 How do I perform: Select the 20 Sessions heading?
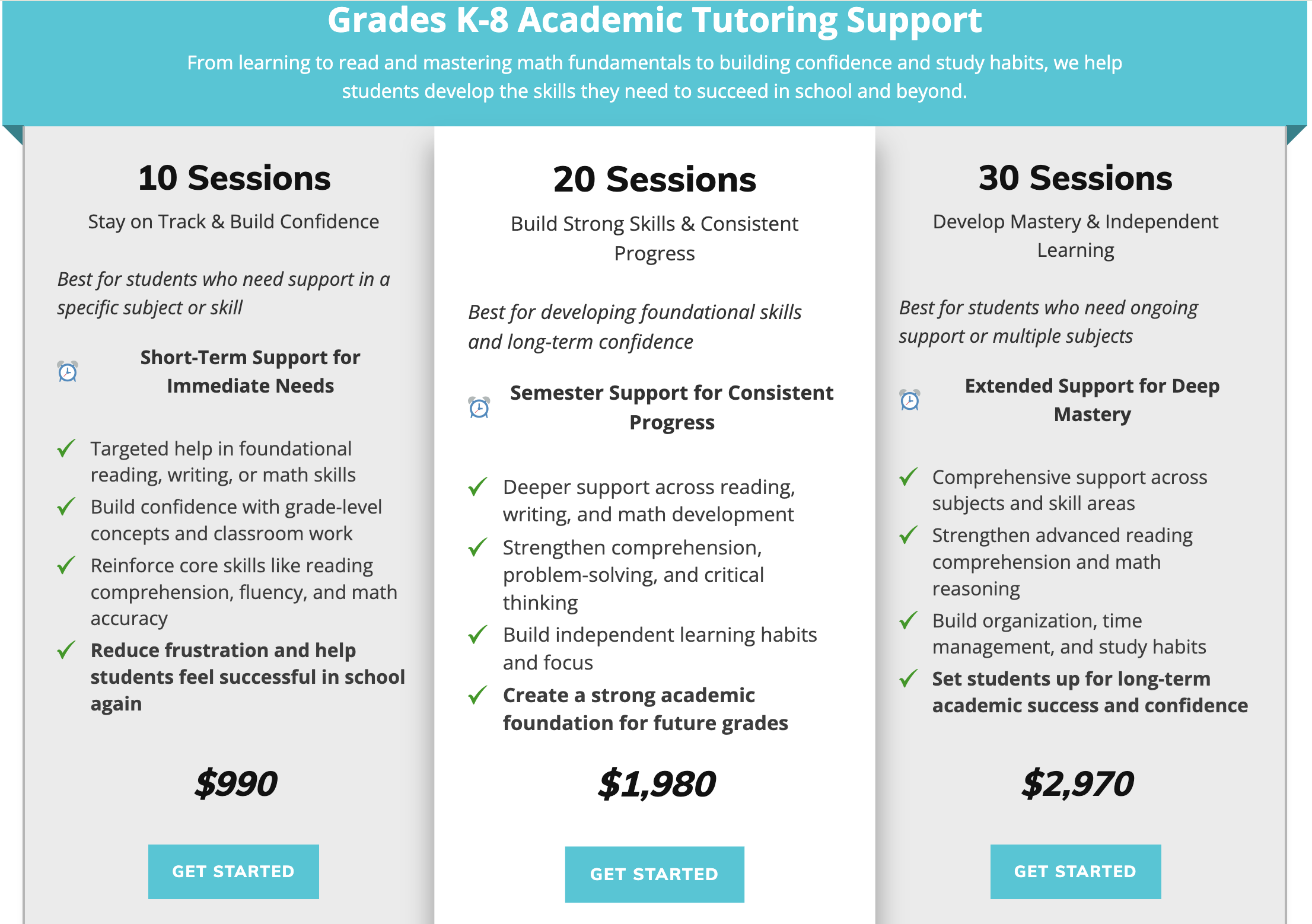655,178
